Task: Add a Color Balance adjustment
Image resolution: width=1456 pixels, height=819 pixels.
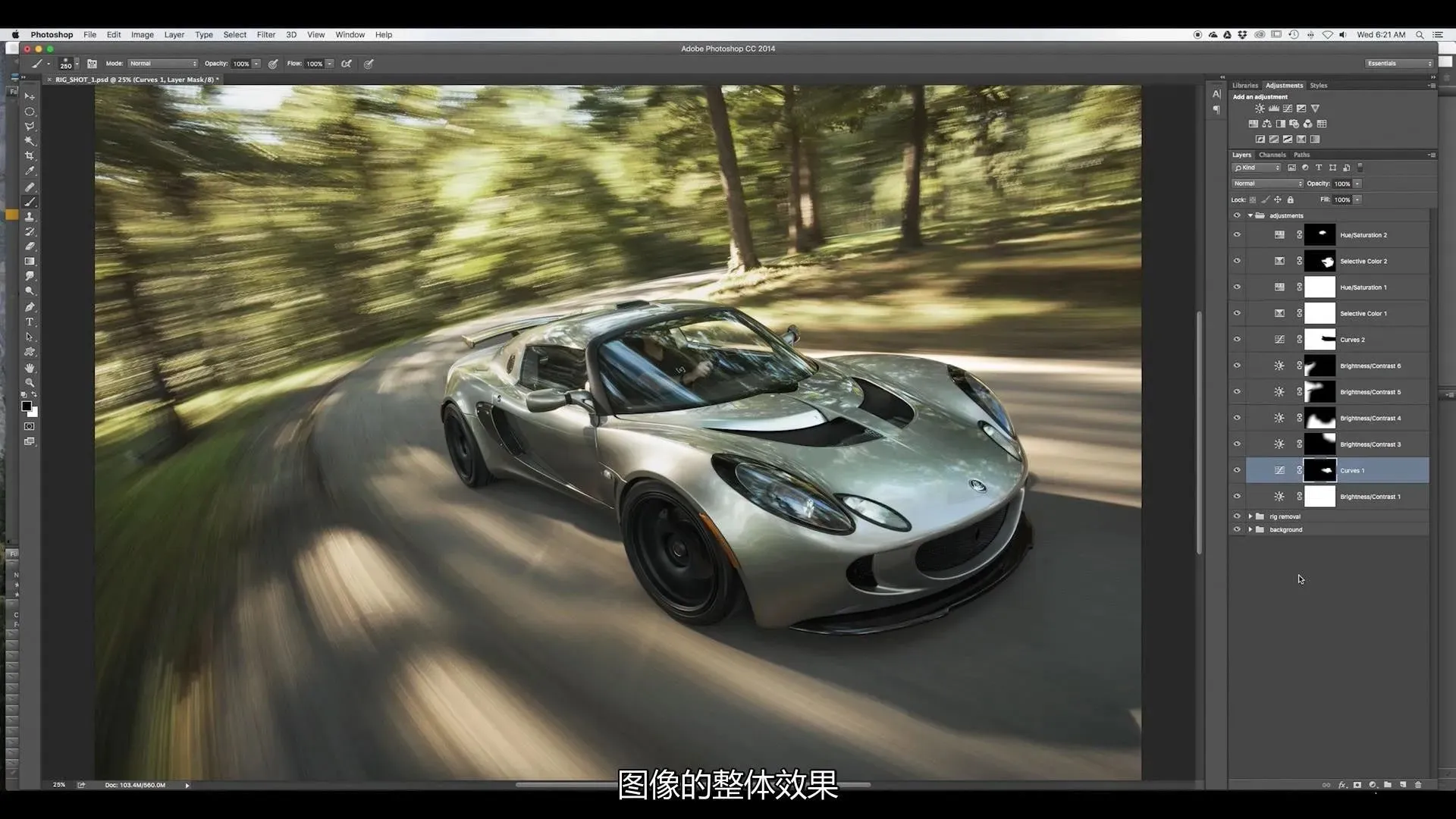Action: [x=1266, y=124]
